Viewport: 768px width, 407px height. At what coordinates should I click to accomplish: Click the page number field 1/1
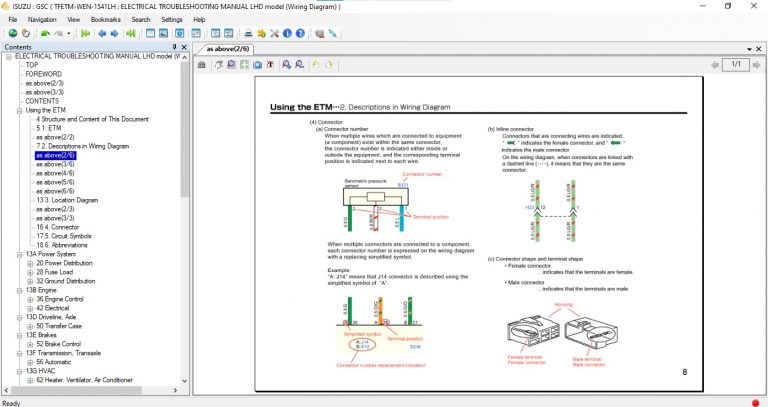pos(735,64)
